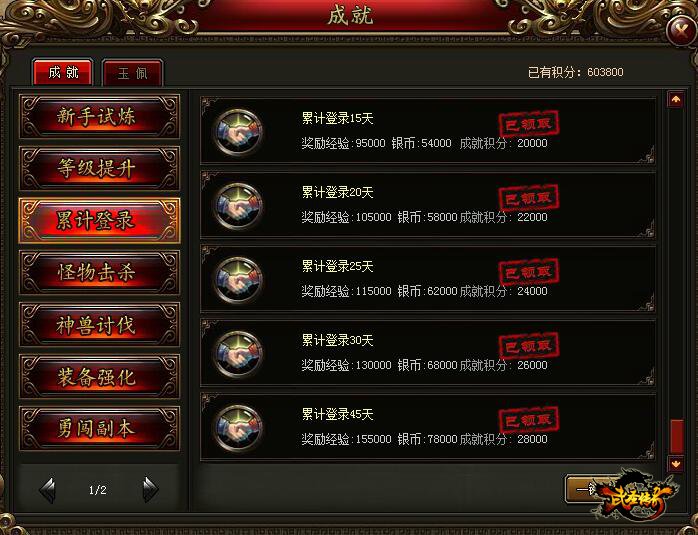Go to previous category page arrow
Image resolution: width=698 pixels, height=535 pixels.
48,490
